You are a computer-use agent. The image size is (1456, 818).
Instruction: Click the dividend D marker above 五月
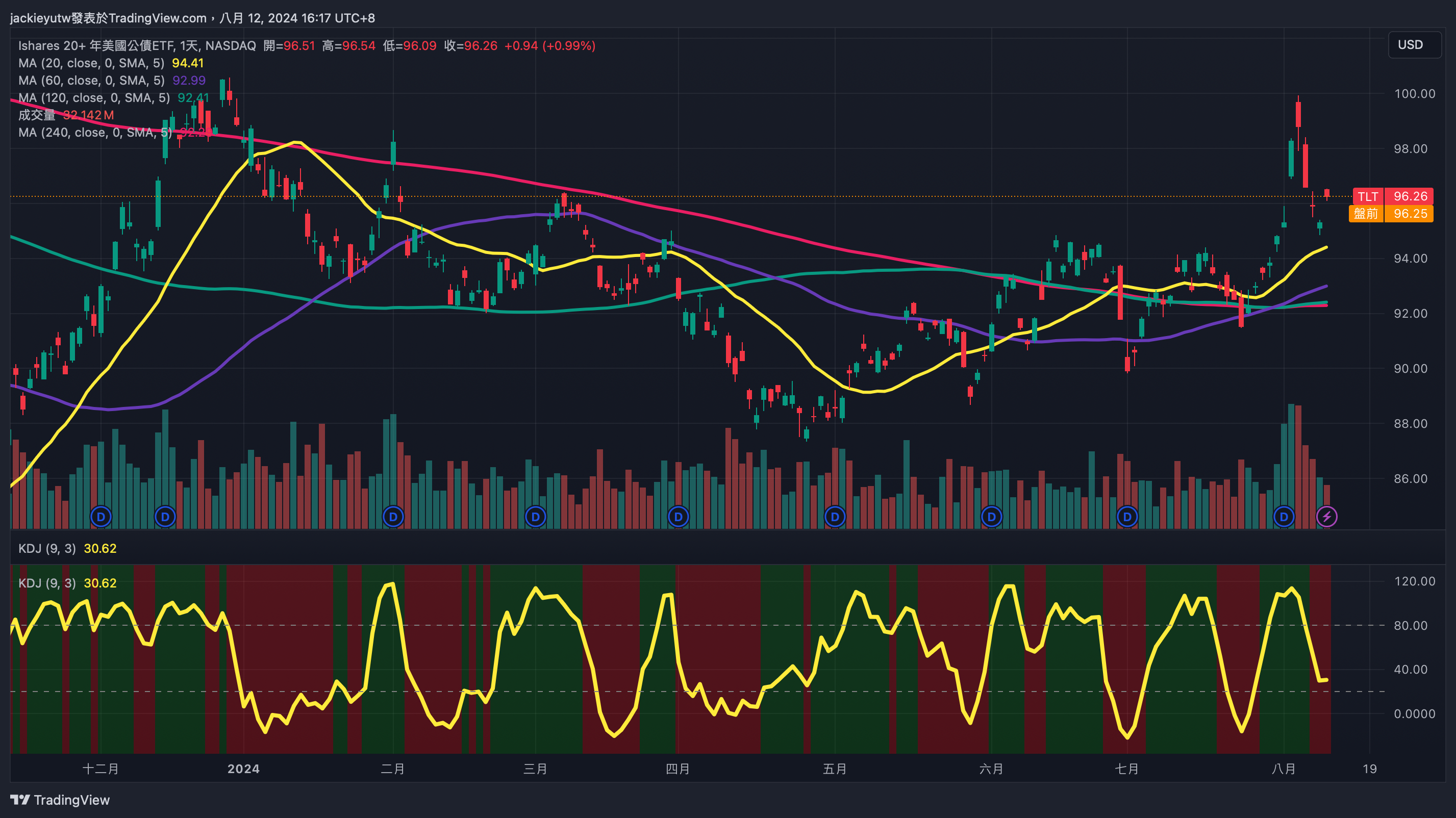[x=835, y=516]
